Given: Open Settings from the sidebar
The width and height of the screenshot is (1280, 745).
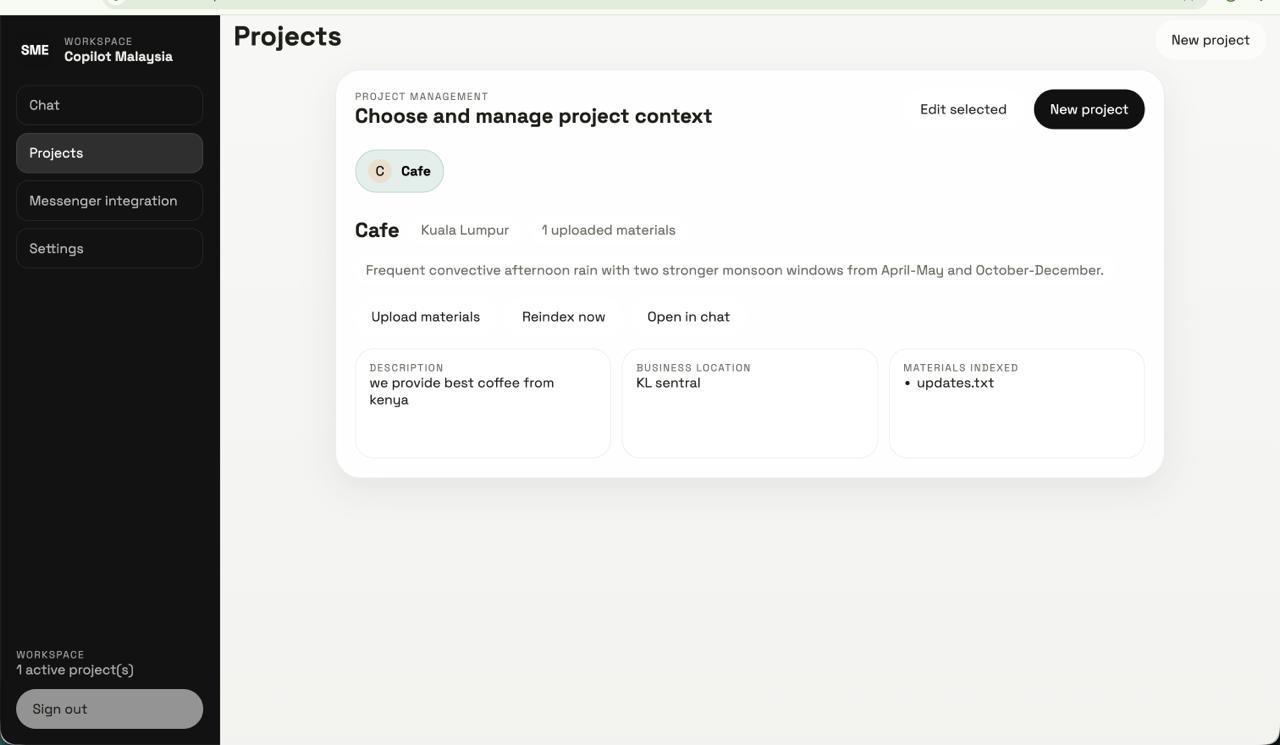Looking at the screenshot, I should (109, 249).
